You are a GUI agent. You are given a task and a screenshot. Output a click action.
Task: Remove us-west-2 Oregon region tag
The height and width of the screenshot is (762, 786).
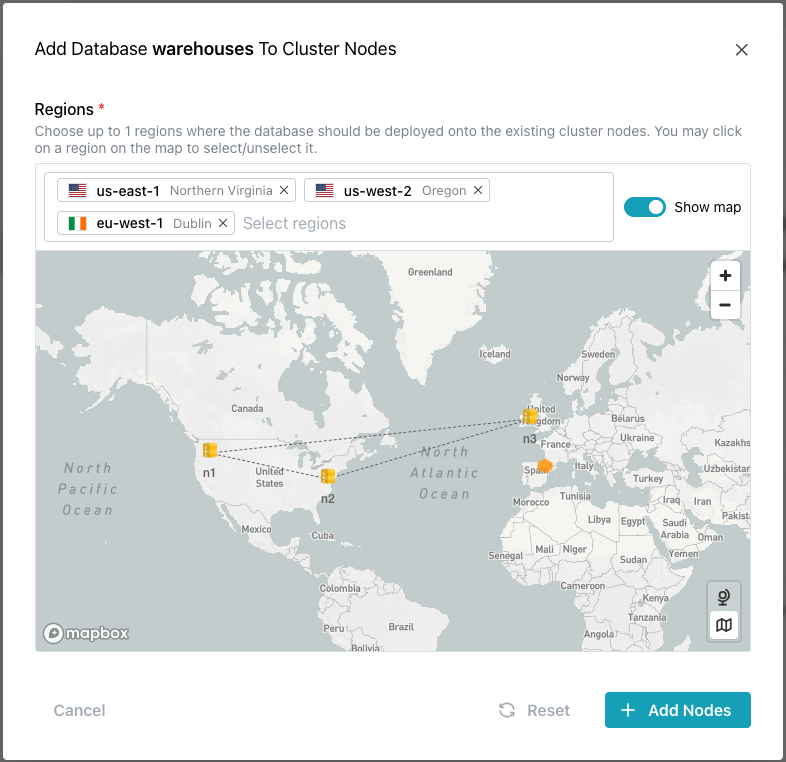click(x=478, y=190)
